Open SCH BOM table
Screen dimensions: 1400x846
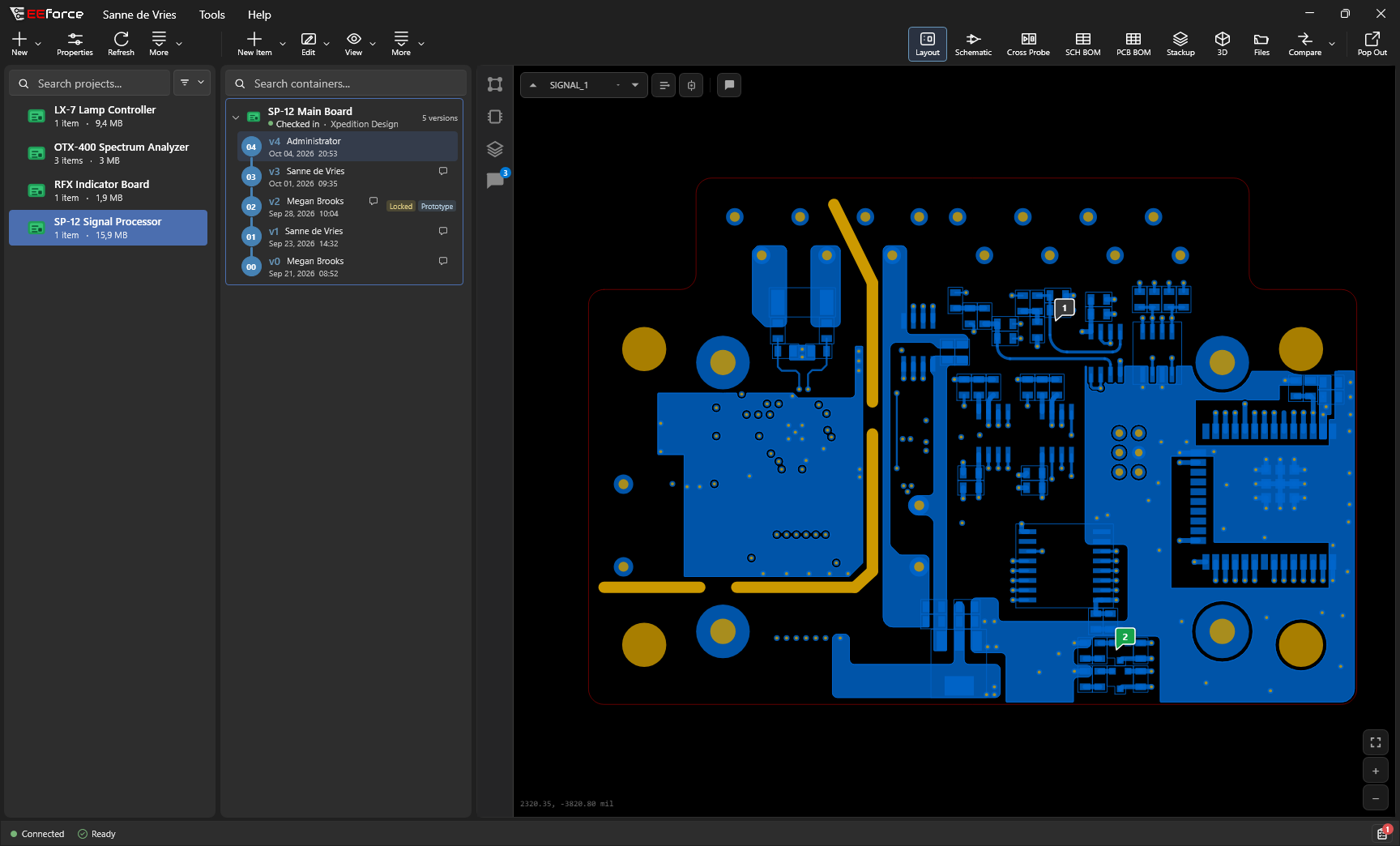tap(1083, 44)
